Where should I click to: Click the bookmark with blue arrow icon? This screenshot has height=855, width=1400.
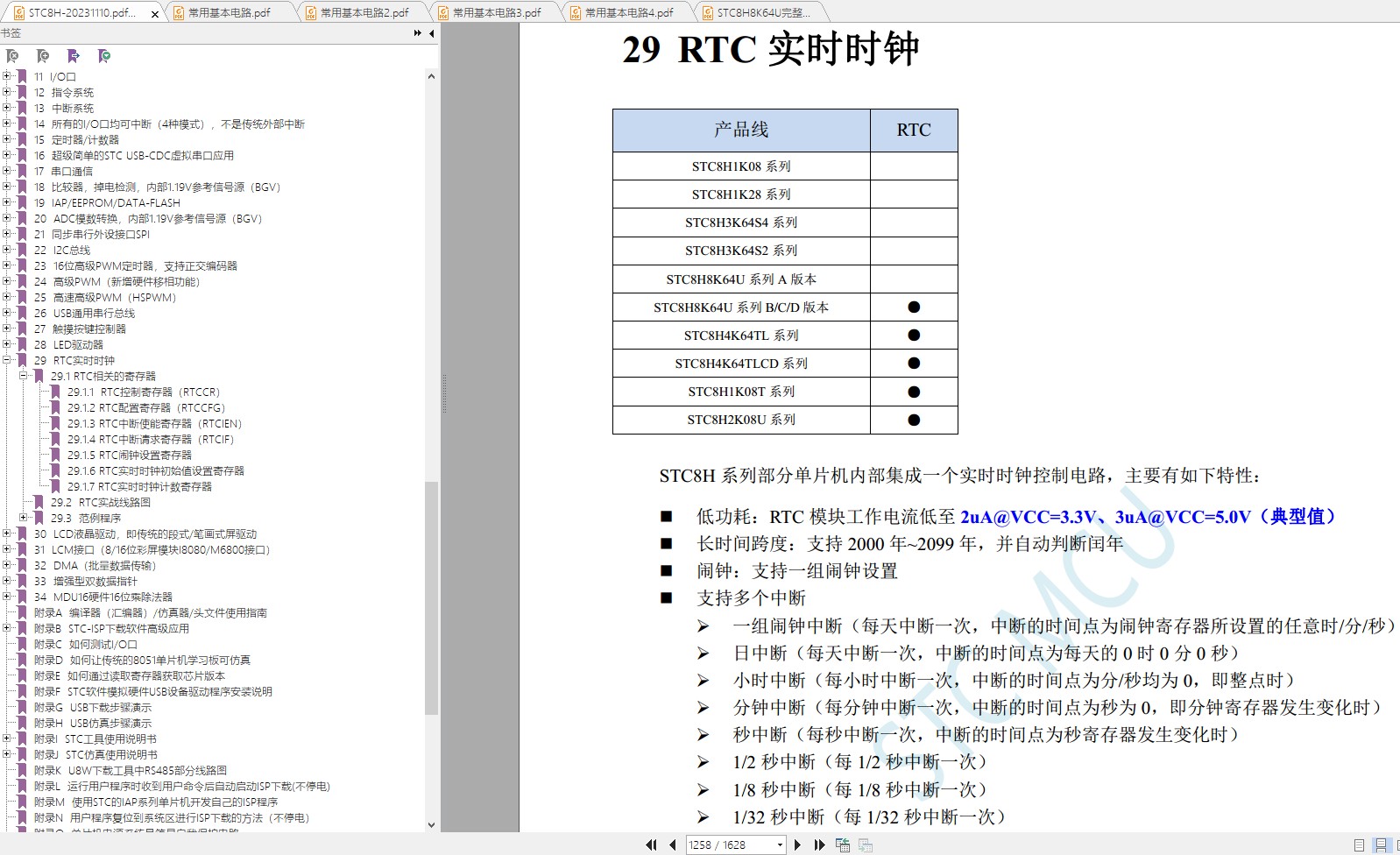click(74, 56)
